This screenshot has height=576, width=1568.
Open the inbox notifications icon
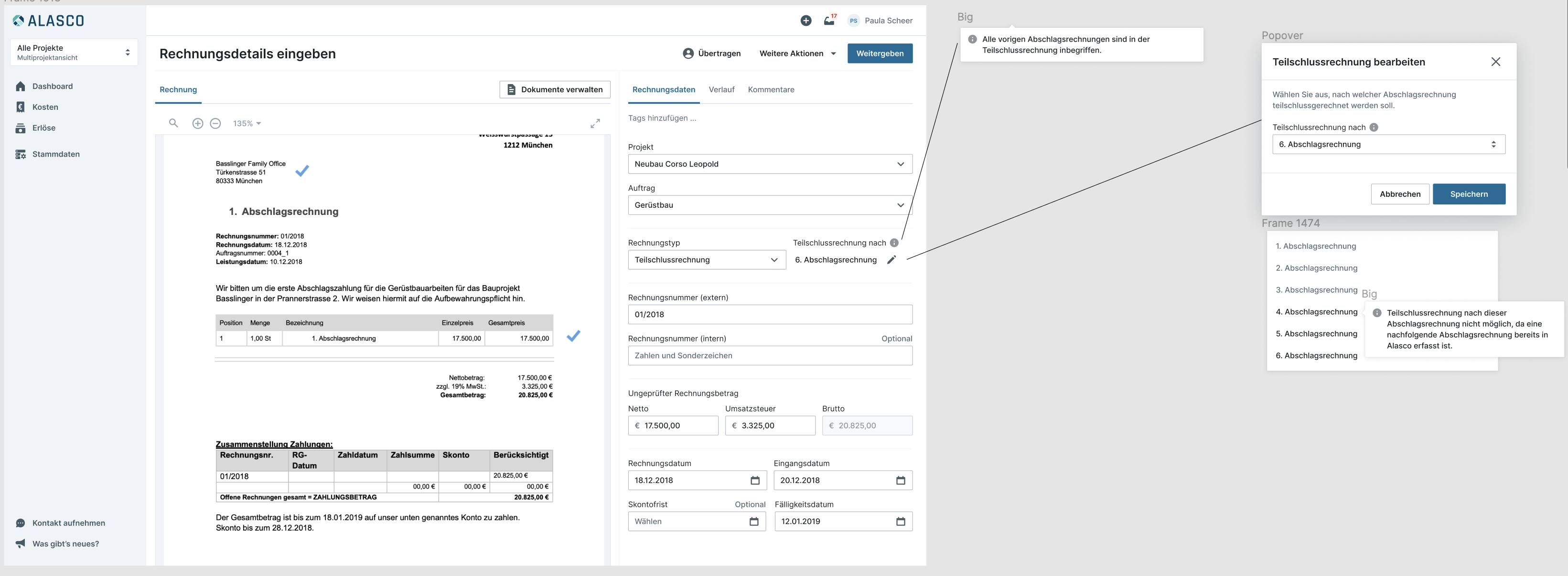tap(829, 21)
